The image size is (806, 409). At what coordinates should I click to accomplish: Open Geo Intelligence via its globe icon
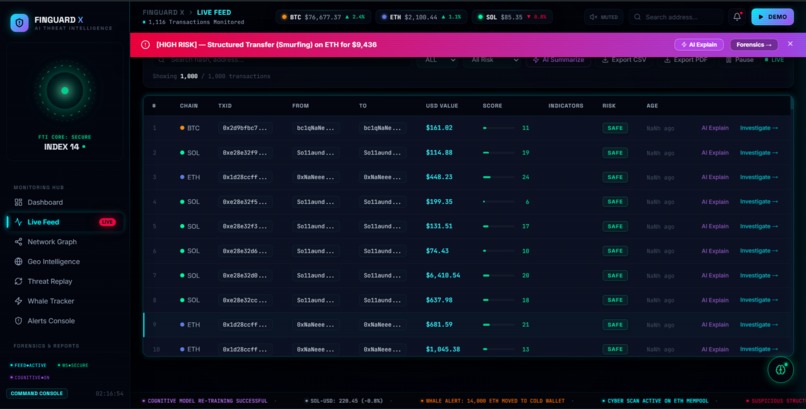point(19,262)
